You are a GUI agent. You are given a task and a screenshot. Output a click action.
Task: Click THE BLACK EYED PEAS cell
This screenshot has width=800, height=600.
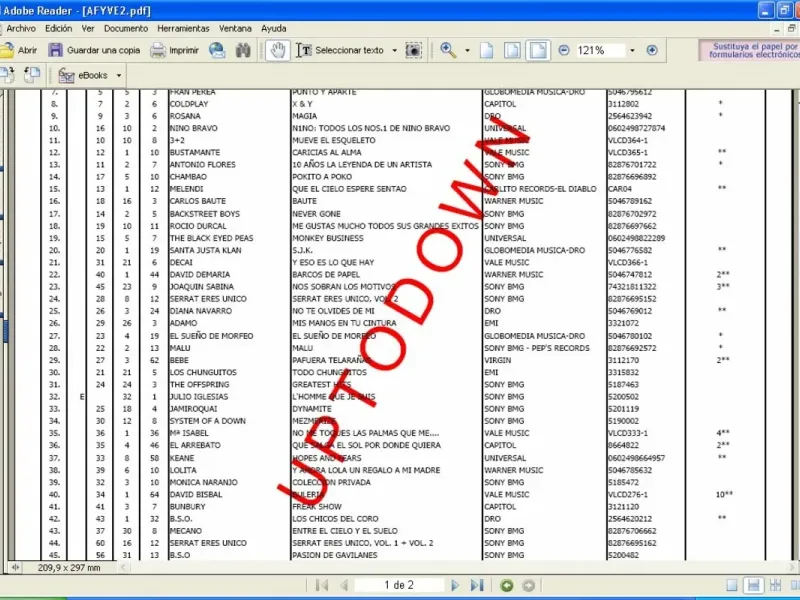pyautogui.click(x=211, y=238)
